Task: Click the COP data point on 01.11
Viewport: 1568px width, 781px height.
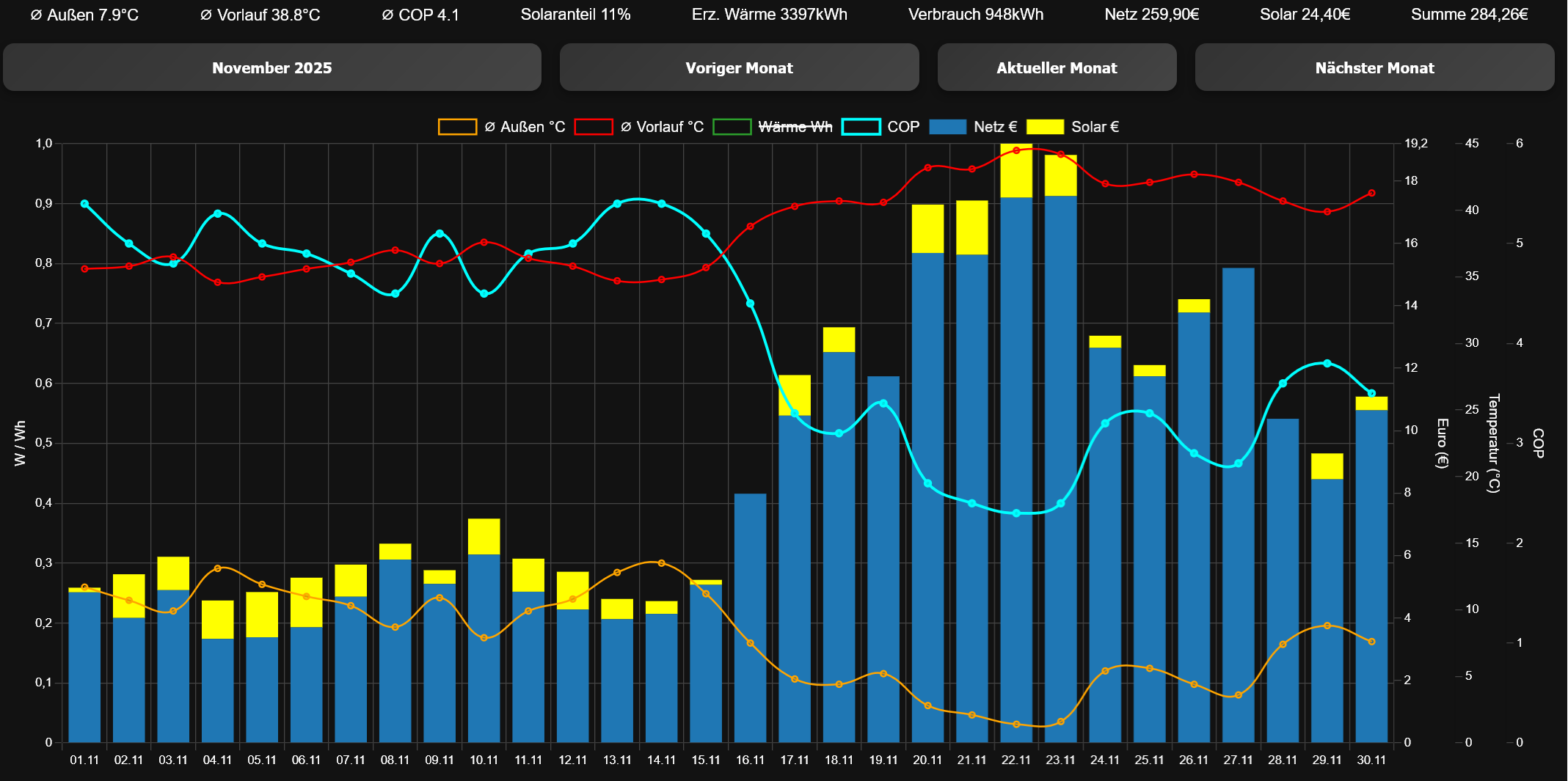Action: [x=84, y=204]
